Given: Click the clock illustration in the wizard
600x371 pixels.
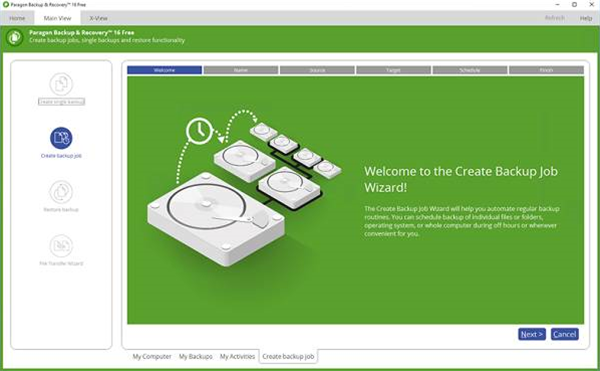Looking at the screenshot, I should point(199,131).
